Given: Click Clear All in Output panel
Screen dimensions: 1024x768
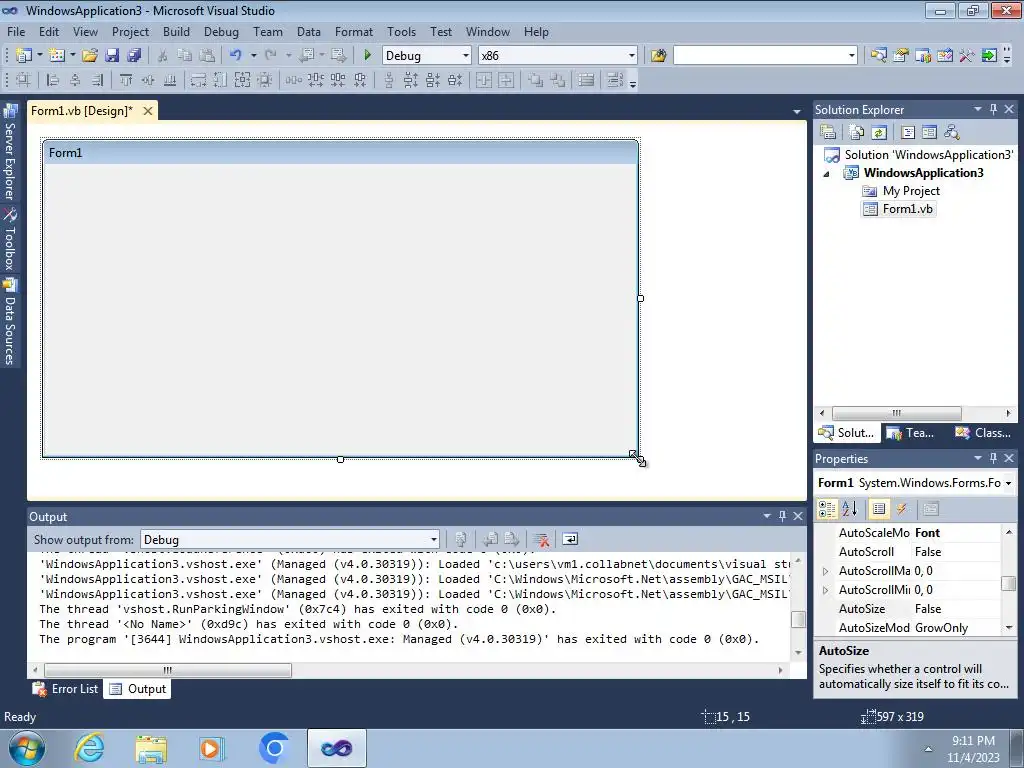Looking at the screenshot, I should click(541, 539).
